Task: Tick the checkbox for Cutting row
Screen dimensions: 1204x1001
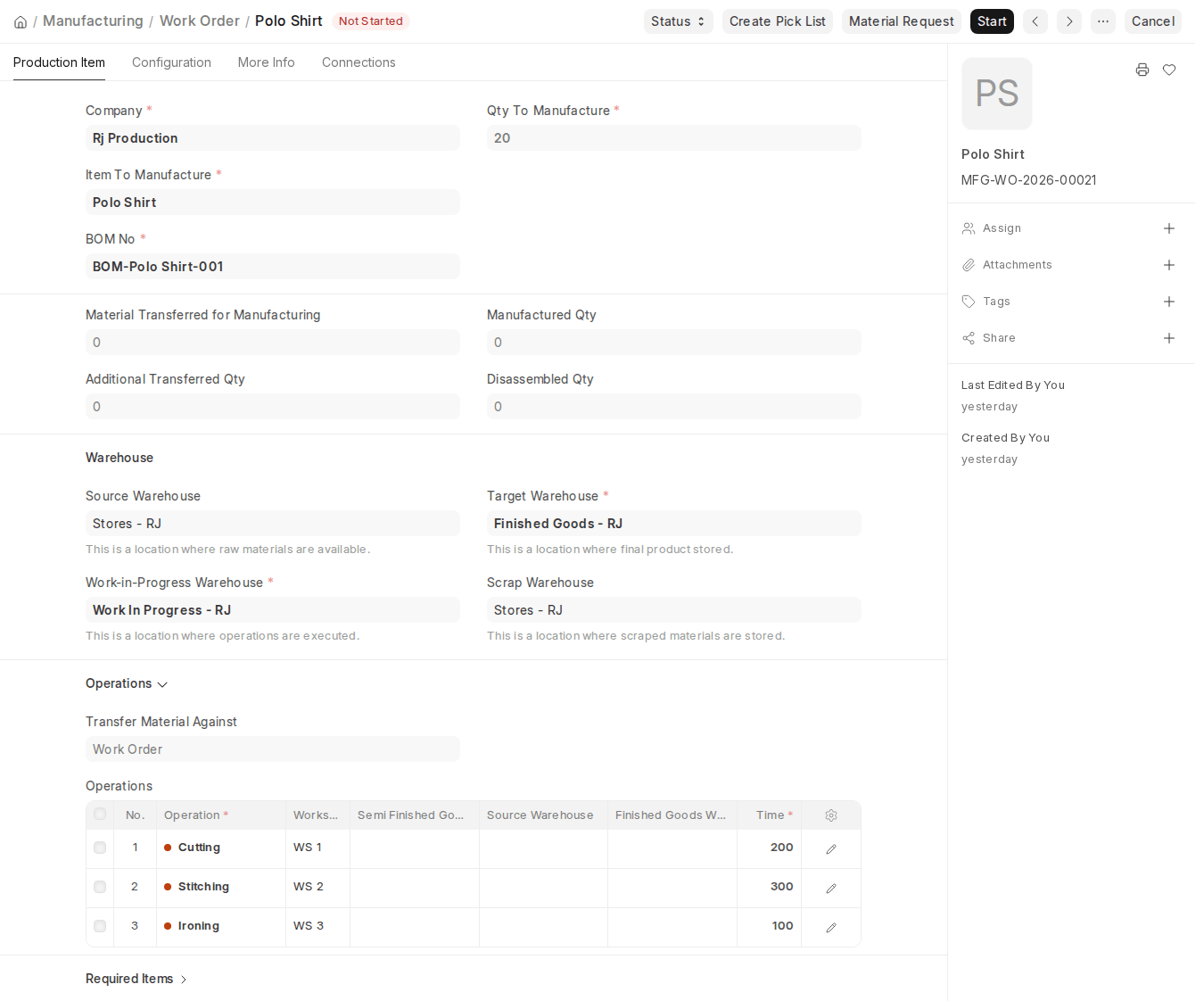Action: coord(100,848)
